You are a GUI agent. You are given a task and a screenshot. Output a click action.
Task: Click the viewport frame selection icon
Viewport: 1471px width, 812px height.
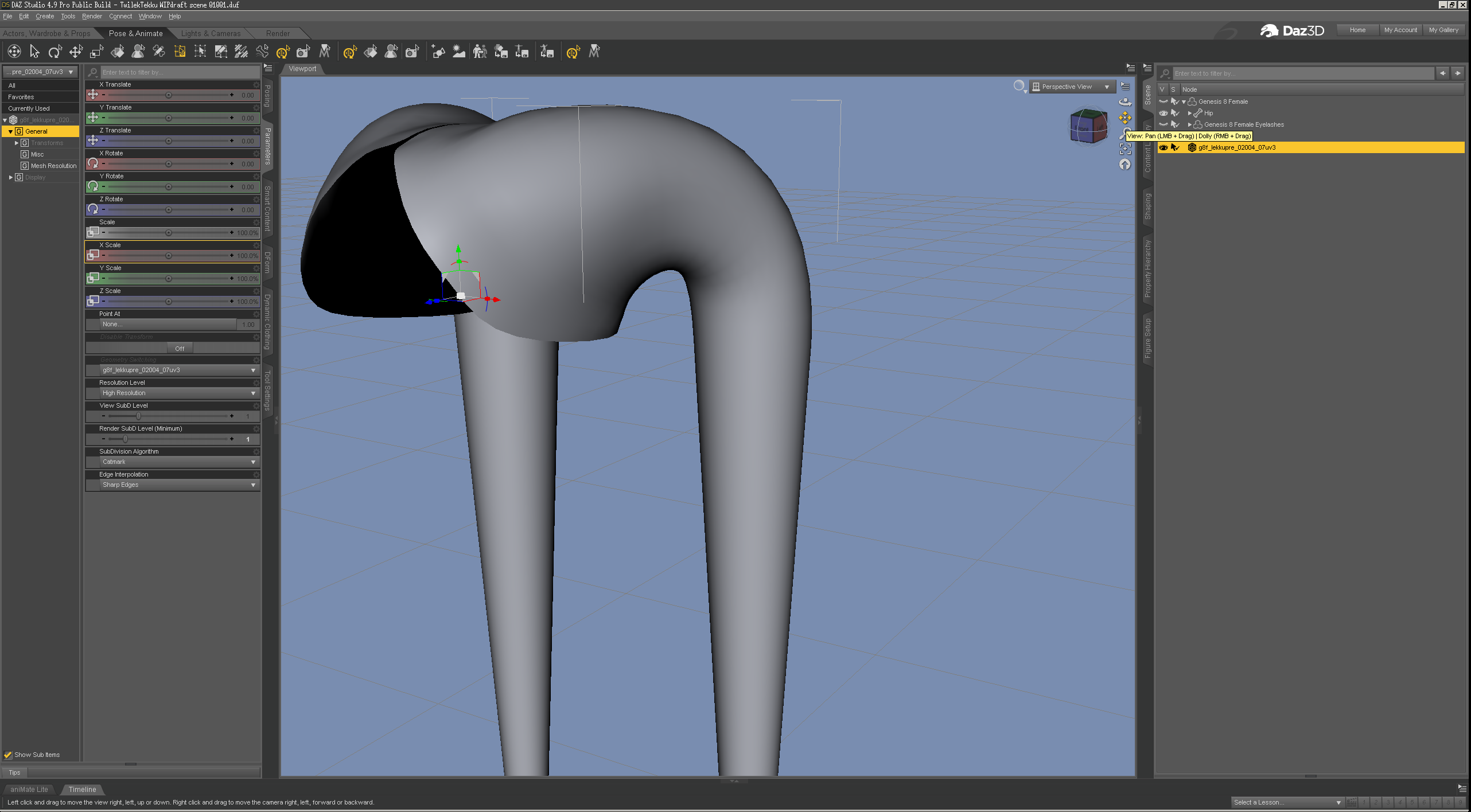point(1125,149)
